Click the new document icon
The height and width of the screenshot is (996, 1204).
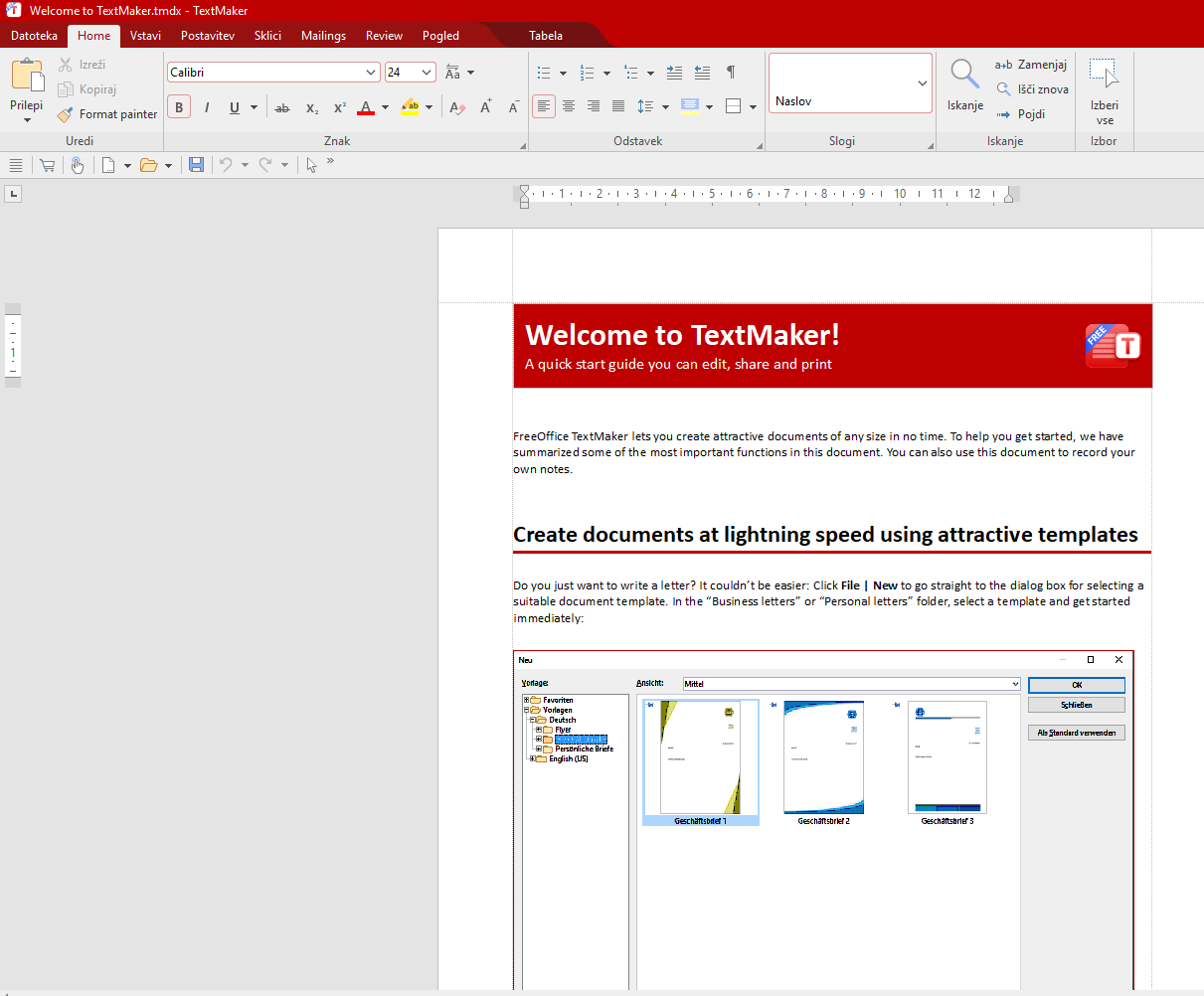pyautogui.click(x=108, y=165)
